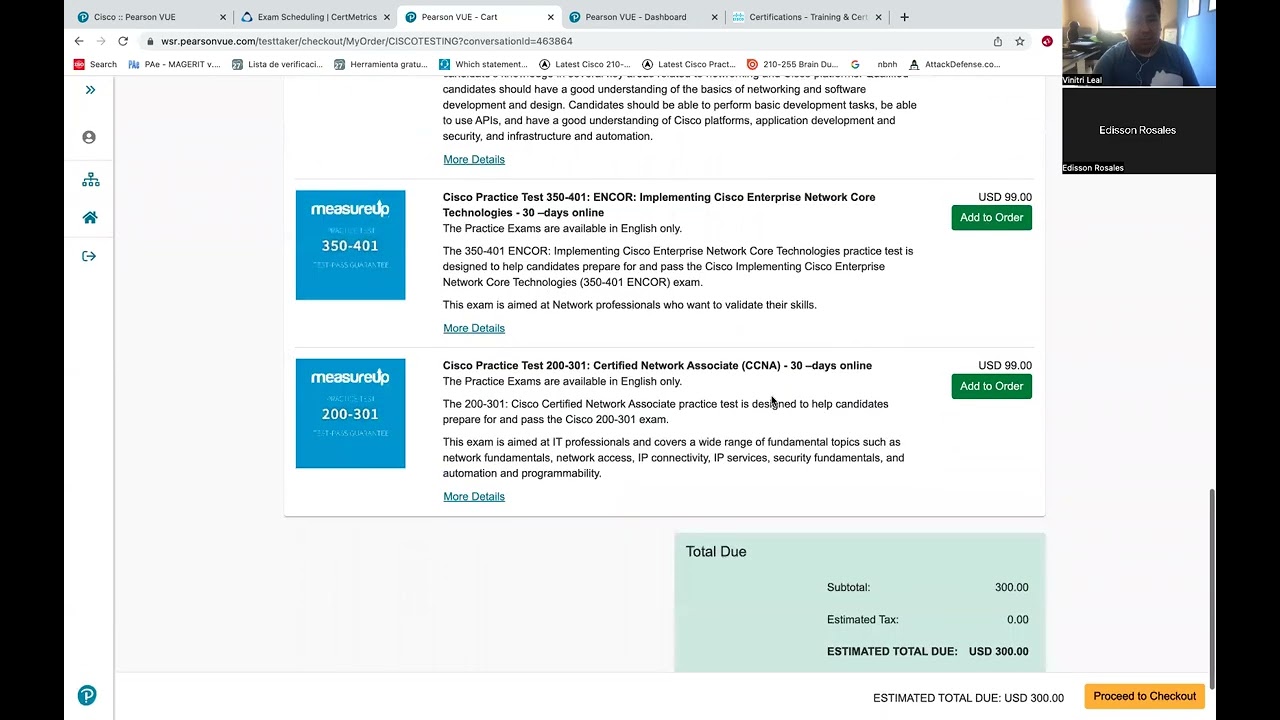
Task: Open More Details for 200-301 CCNA test
Action: (474, 496)
